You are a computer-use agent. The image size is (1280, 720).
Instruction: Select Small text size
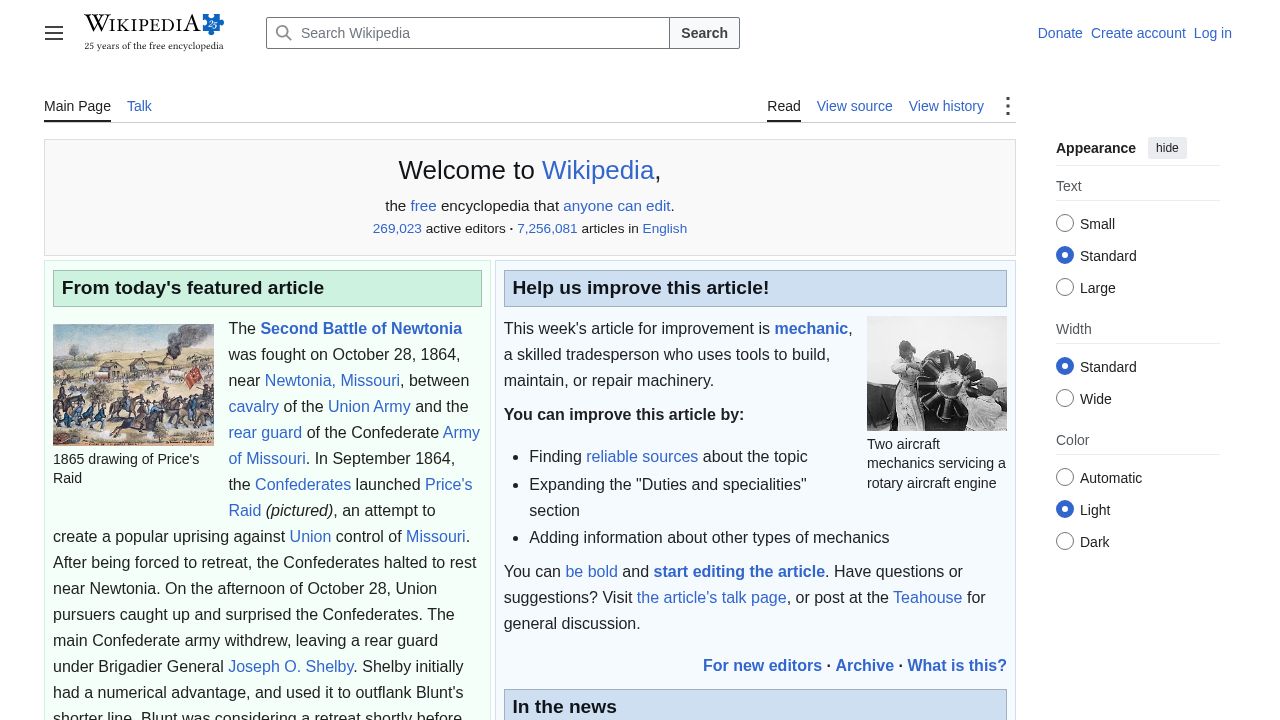(1065, 224)
